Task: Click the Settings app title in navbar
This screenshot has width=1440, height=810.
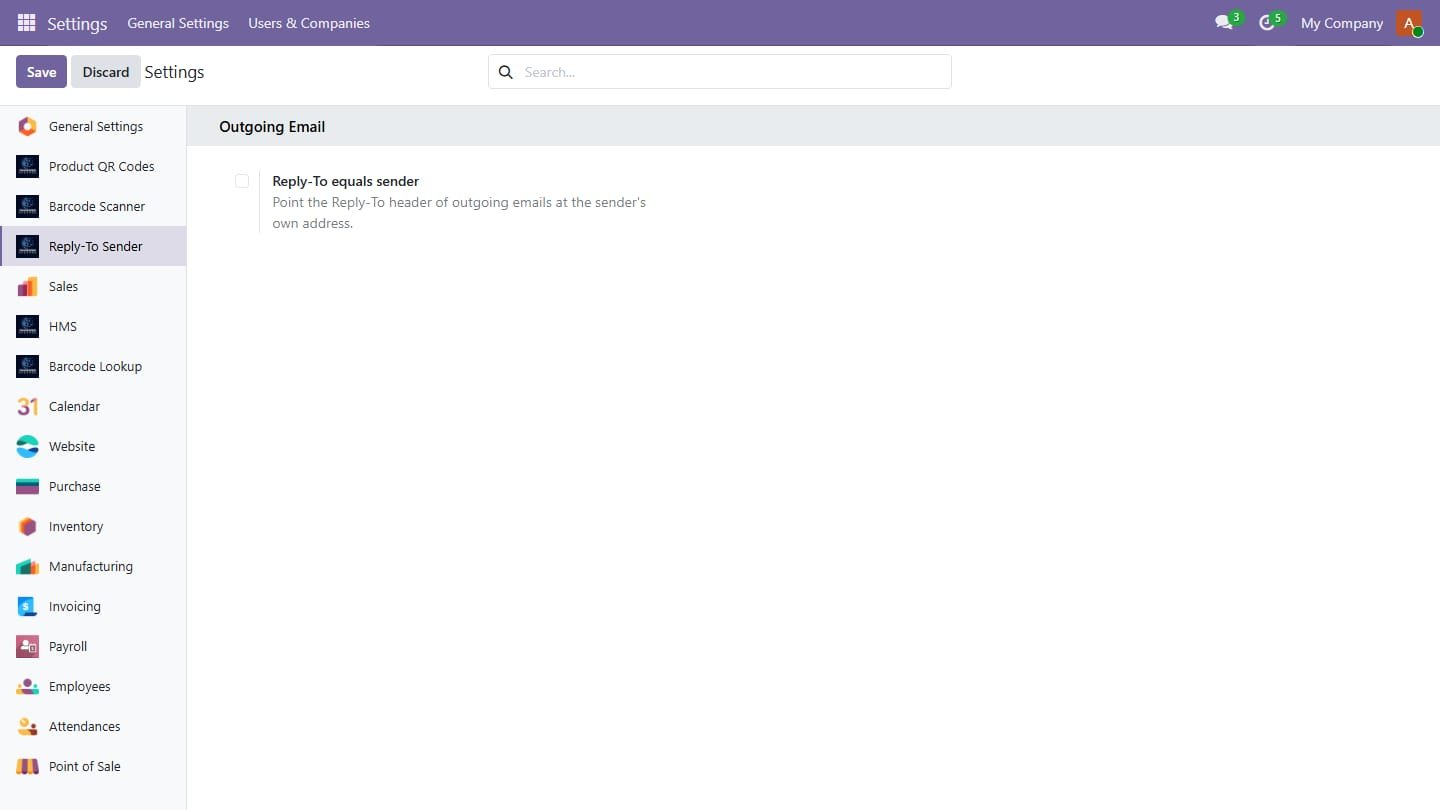Action: click(77, 23)
